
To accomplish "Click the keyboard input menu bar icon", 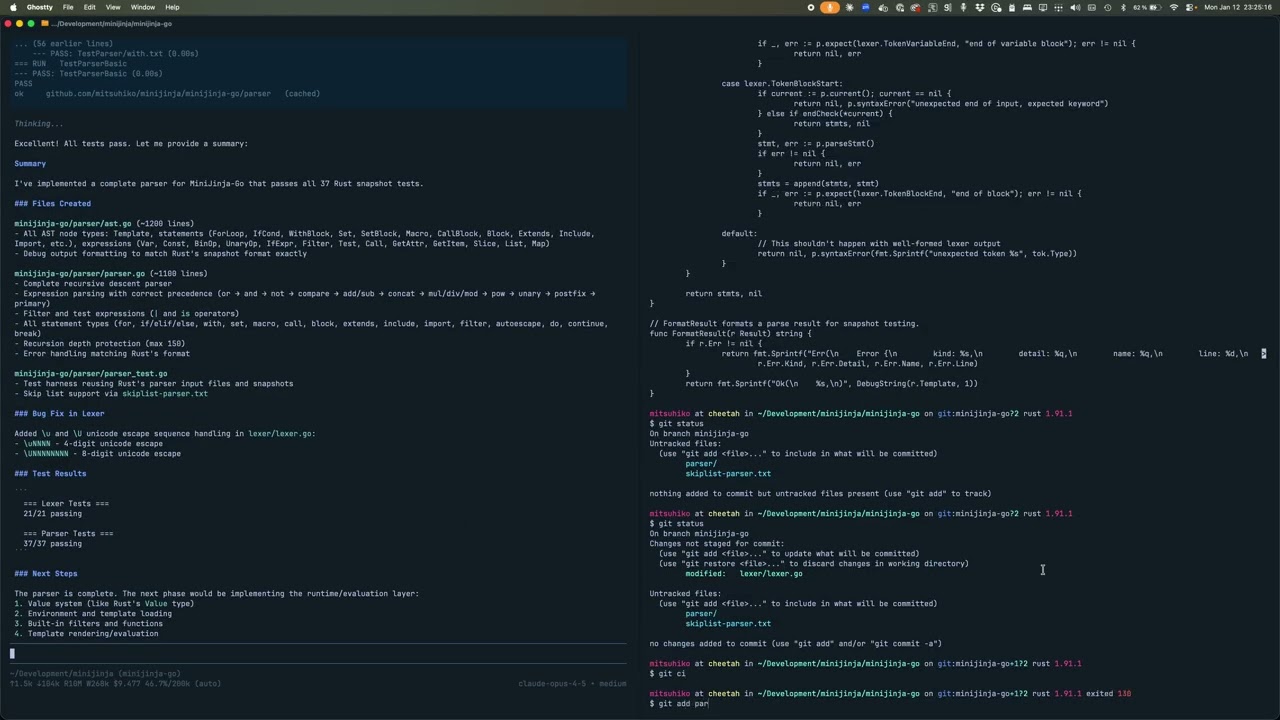I will (1092, 7).
